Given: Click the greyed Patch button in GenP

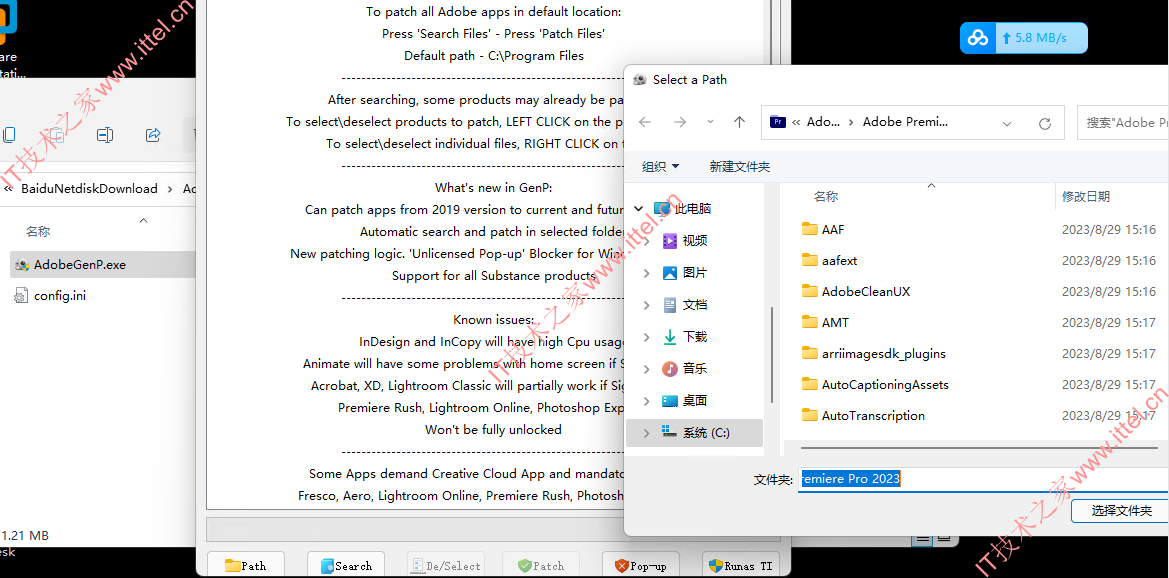Looking at the screenshot, I should coord(541,565).
